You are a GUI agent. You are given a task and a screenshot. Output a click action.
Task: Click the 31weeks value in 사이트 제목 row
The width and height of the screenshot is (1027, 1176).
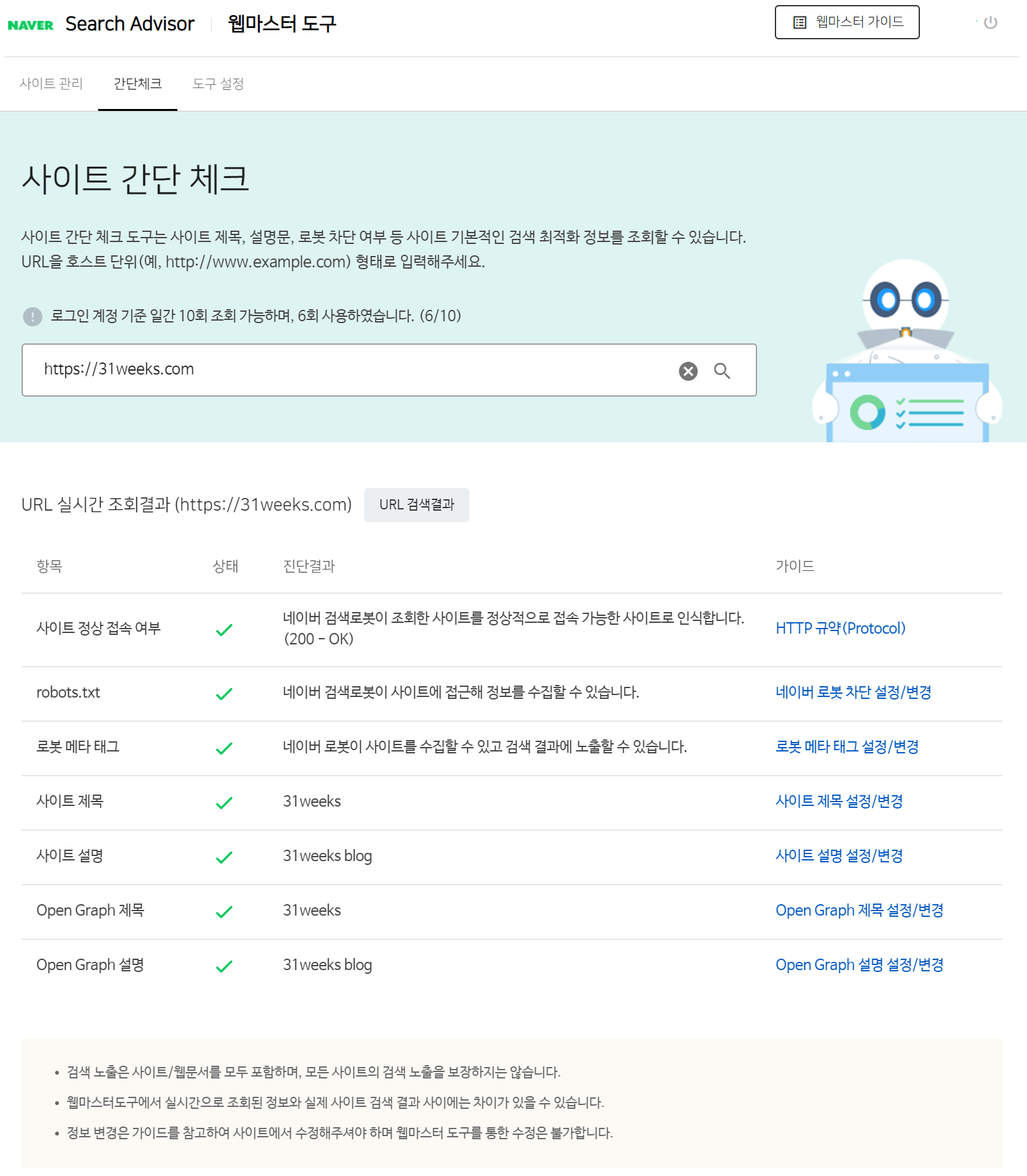tap(312, 802)
